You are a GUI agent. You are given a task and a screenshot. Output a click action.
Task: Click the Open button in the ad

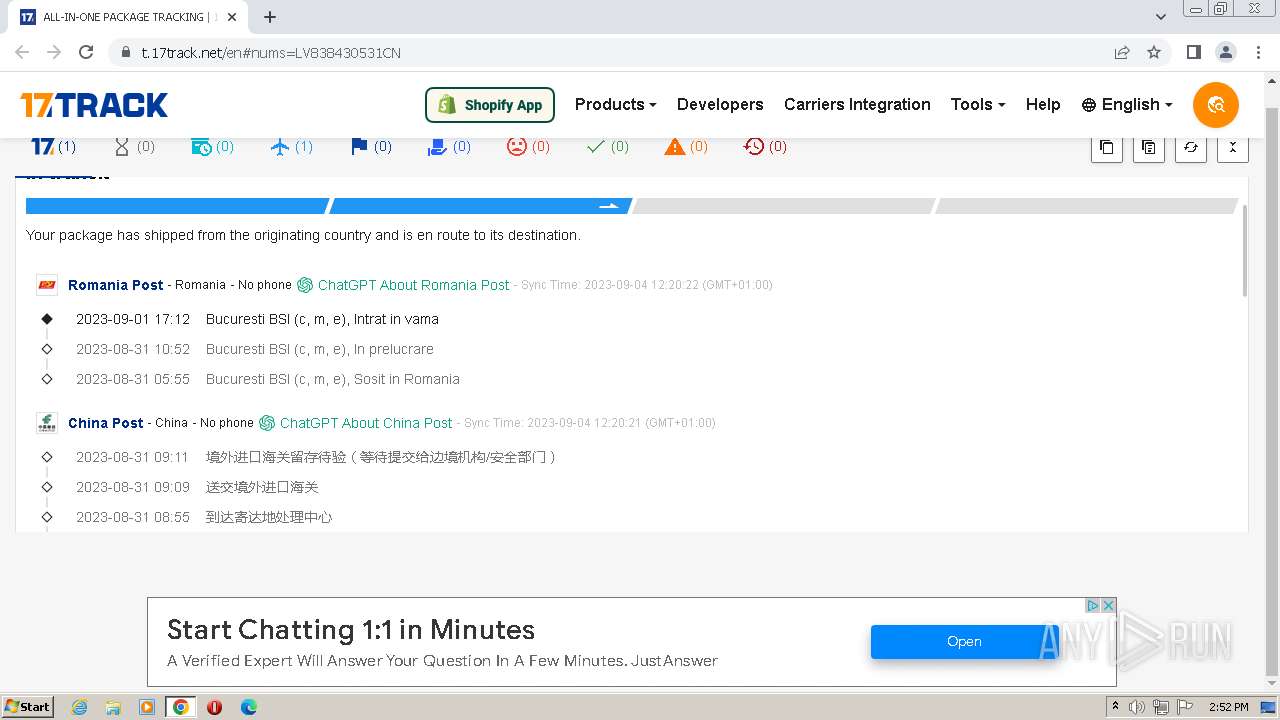tap(964, 642)
